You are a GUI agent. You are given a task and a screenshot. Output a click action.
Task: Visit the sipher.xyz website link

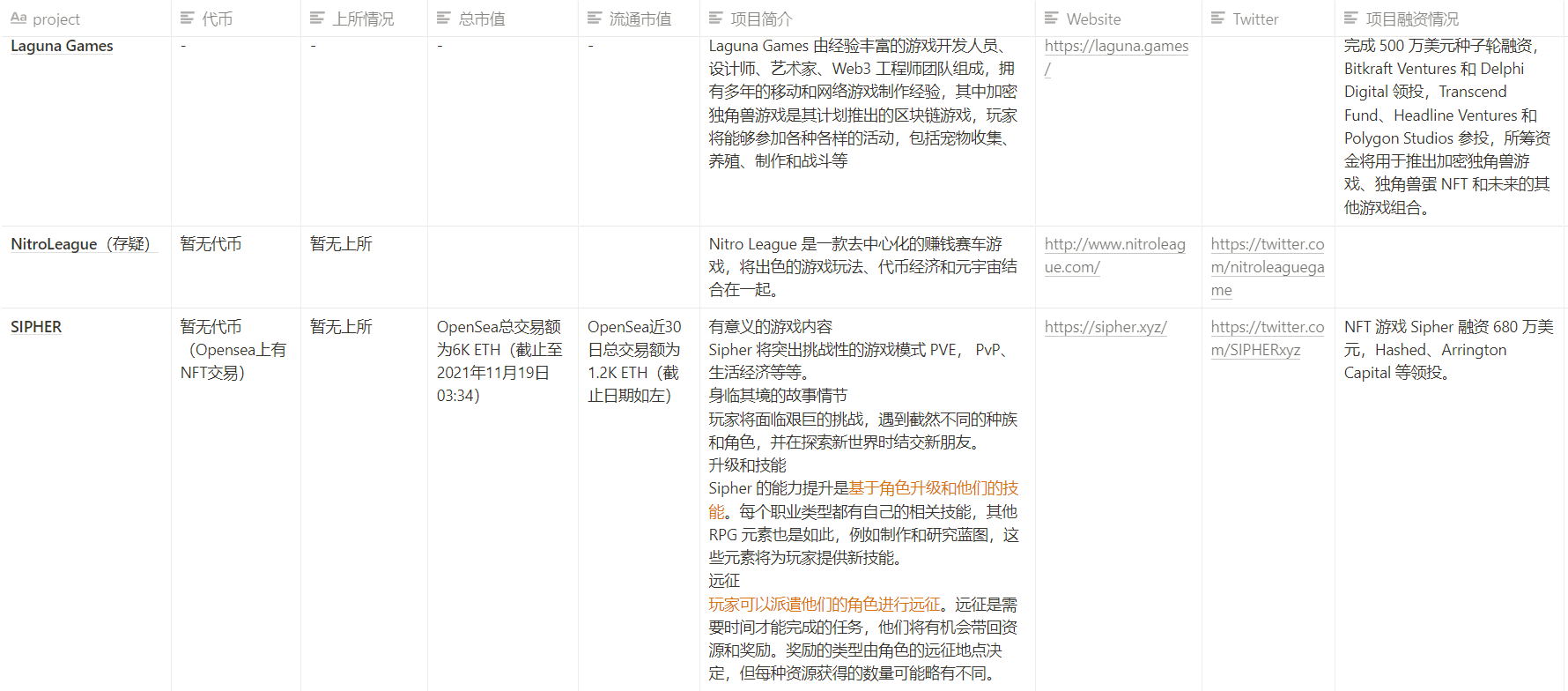pos(1106,327)
